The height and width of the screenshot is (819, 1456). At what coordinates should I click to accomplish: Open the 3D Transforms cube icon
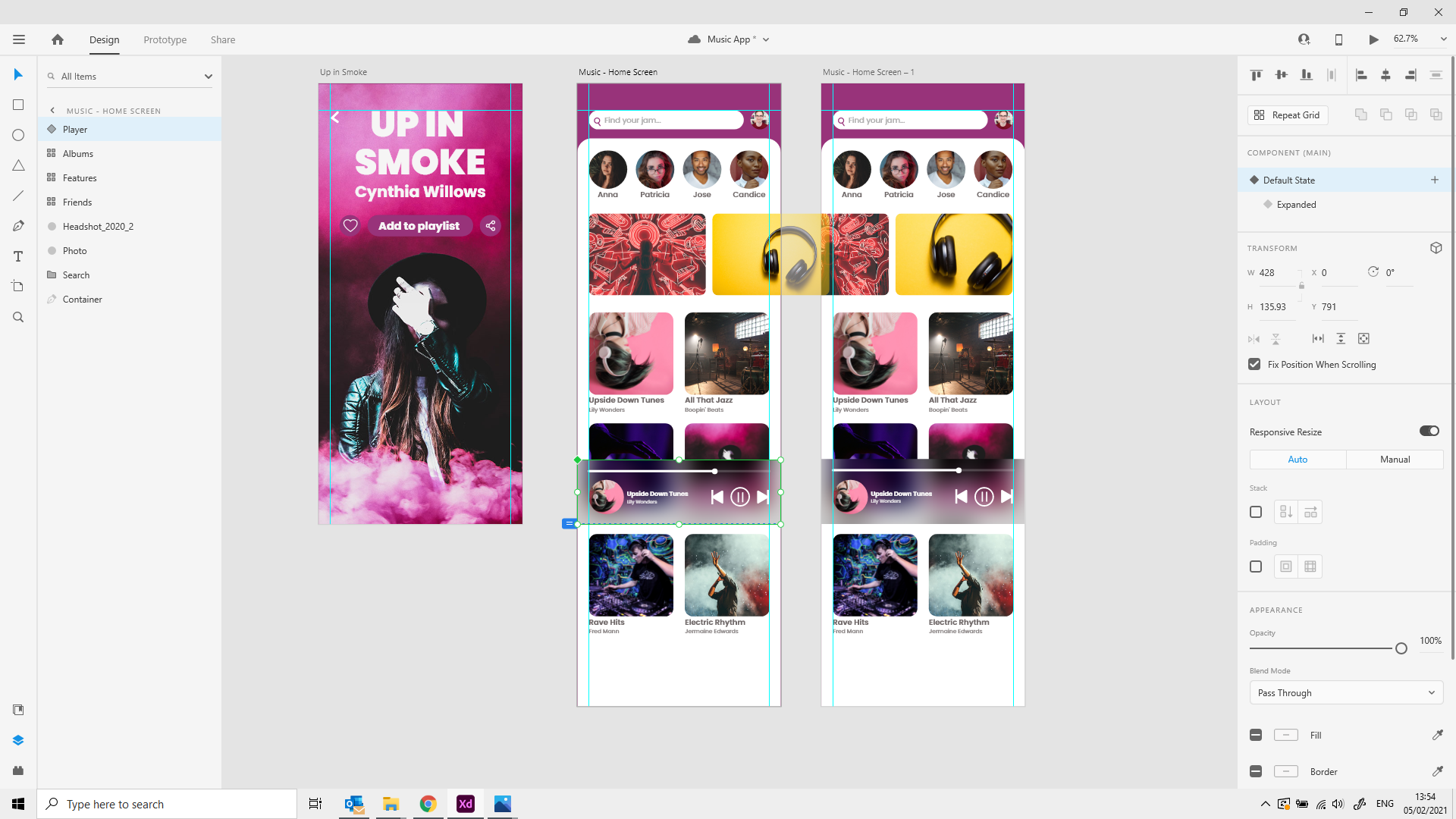[1436, 248]
